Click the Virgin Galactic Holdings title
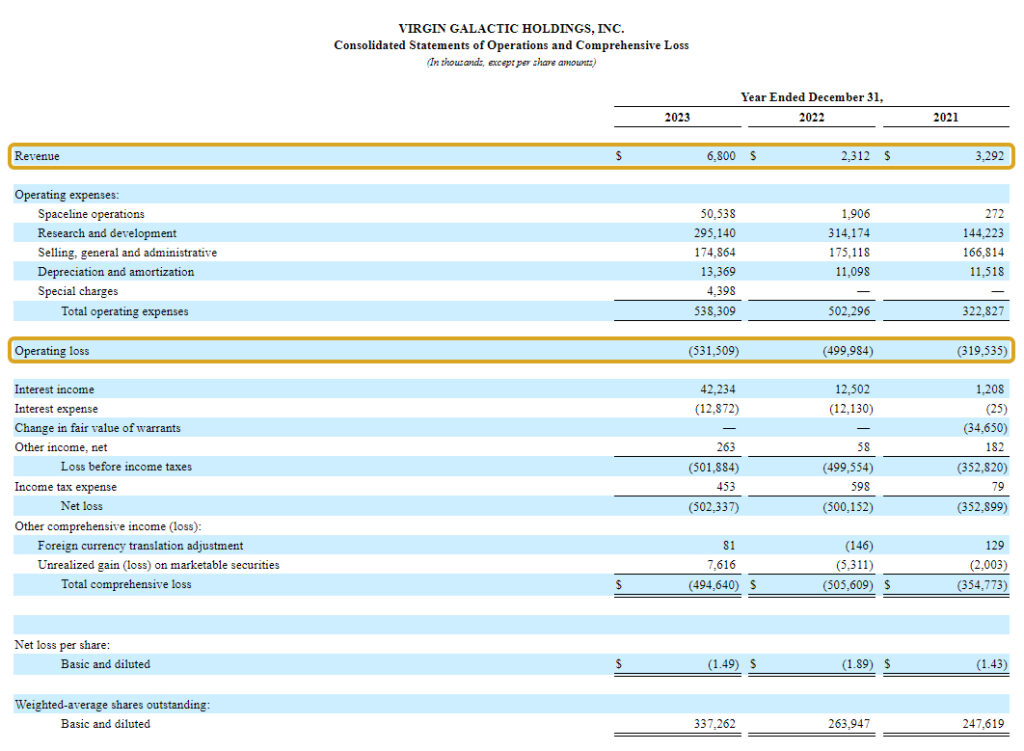 click(x=512, y=28)
